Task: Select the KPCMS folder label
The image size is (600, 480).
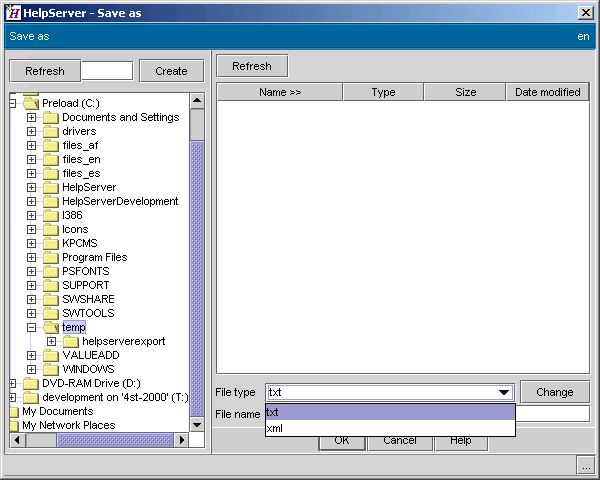Action: pos(80,243)
